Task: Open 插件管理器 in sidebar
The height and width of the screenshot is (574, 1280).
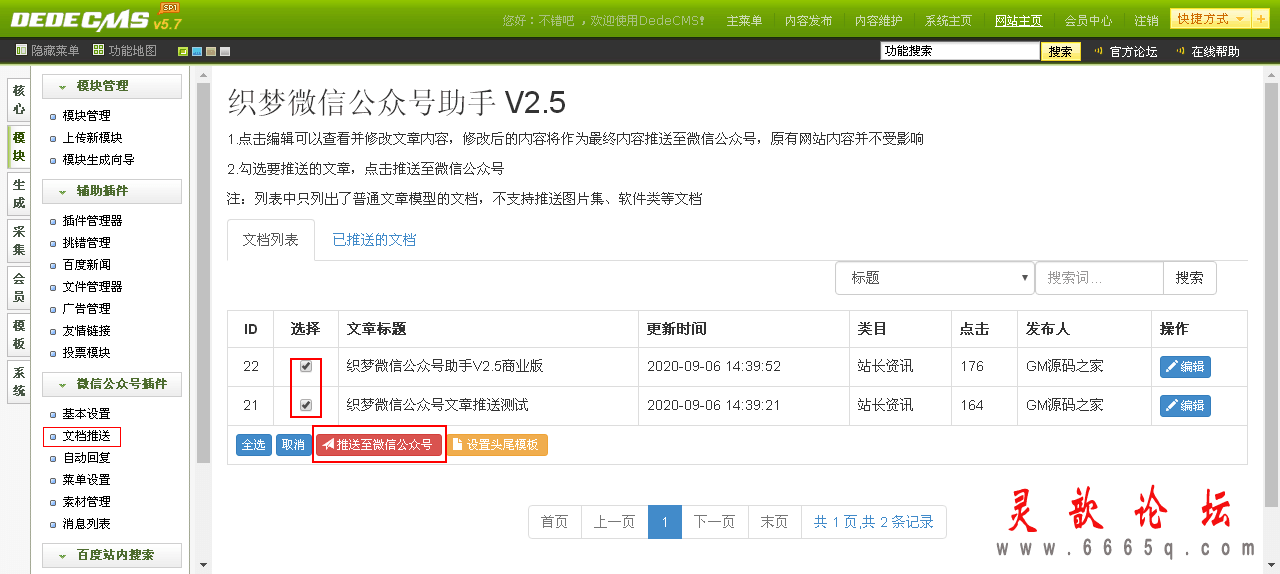Action: click(x=92, y=221)
